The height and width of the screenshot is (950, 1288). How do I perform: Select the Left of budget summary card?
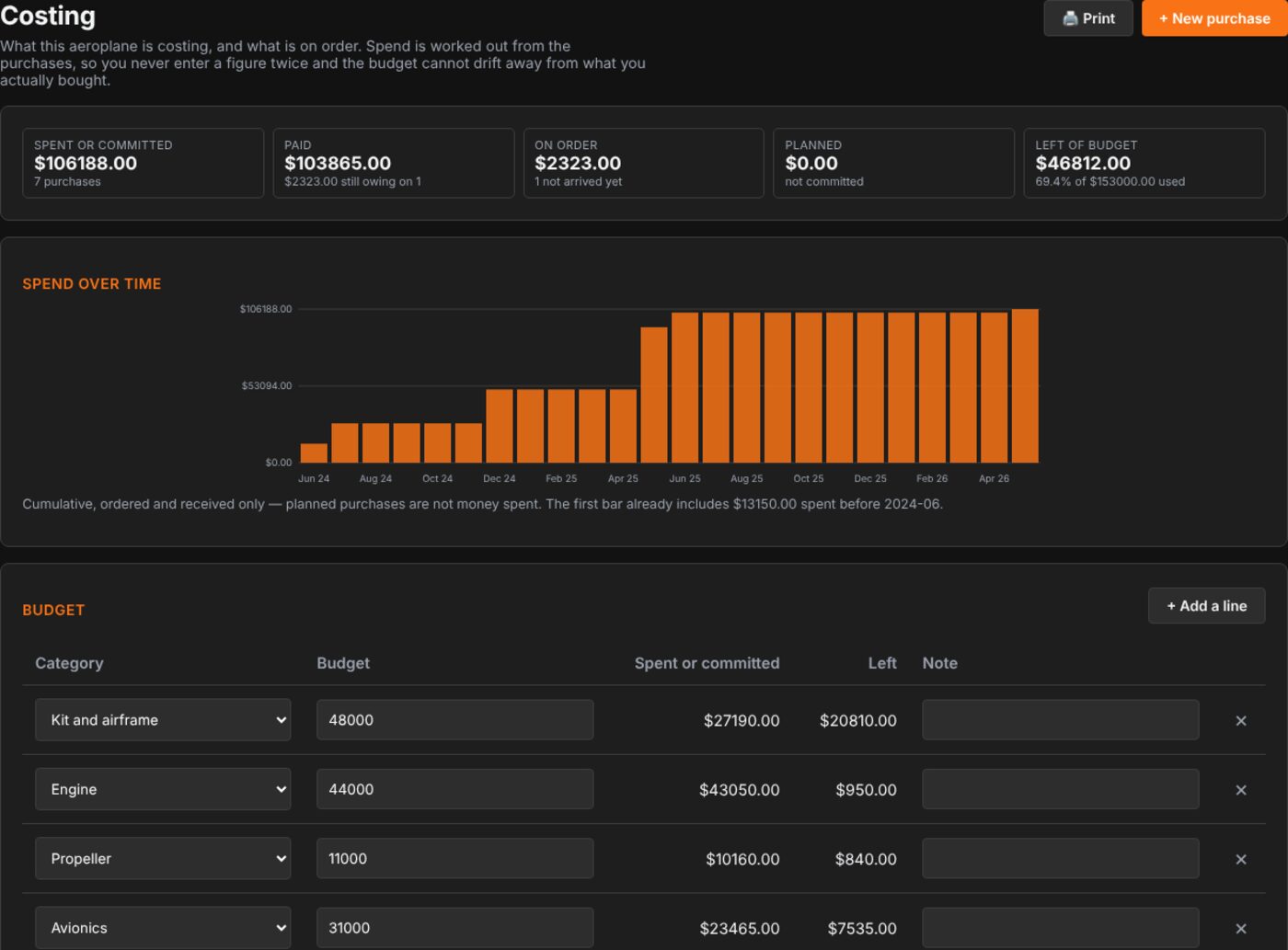coord(1144,163)
